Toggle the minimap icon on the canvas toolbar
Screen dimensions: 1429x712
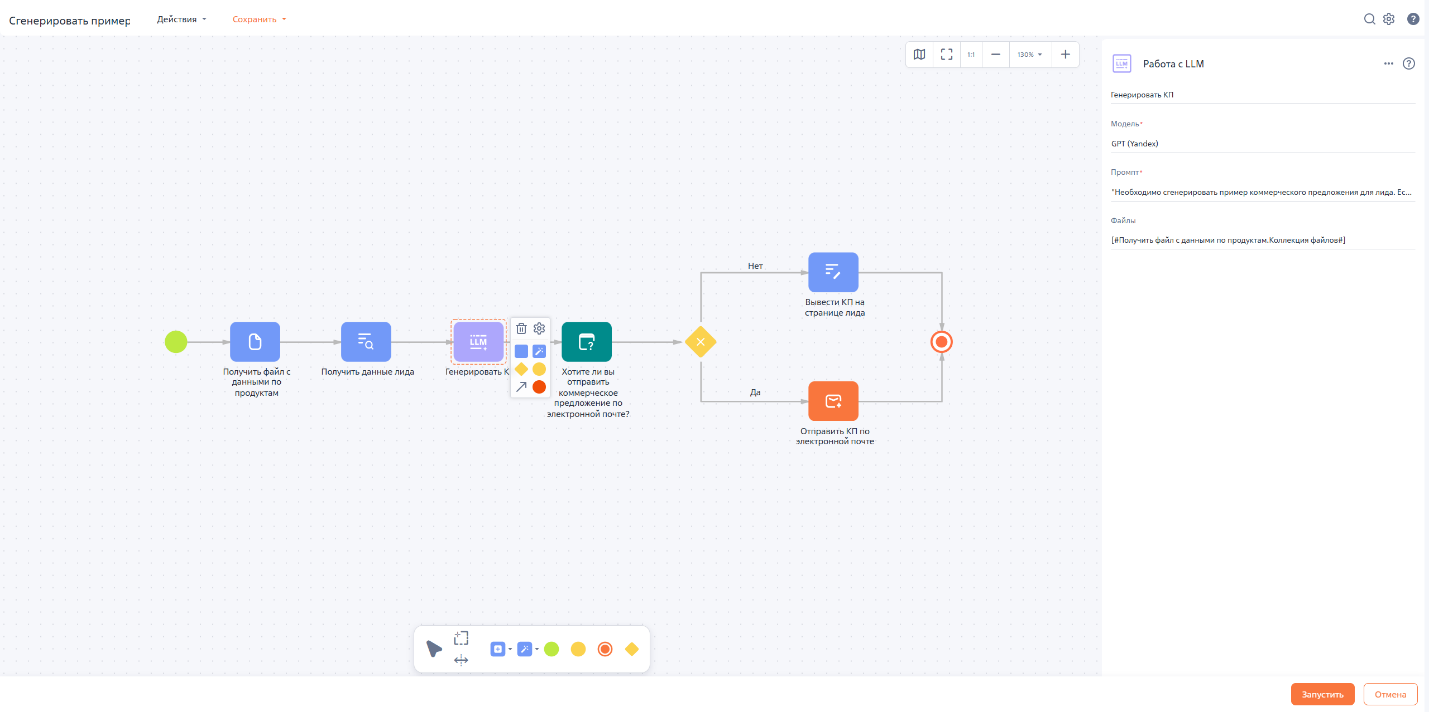tap(919, 54)
